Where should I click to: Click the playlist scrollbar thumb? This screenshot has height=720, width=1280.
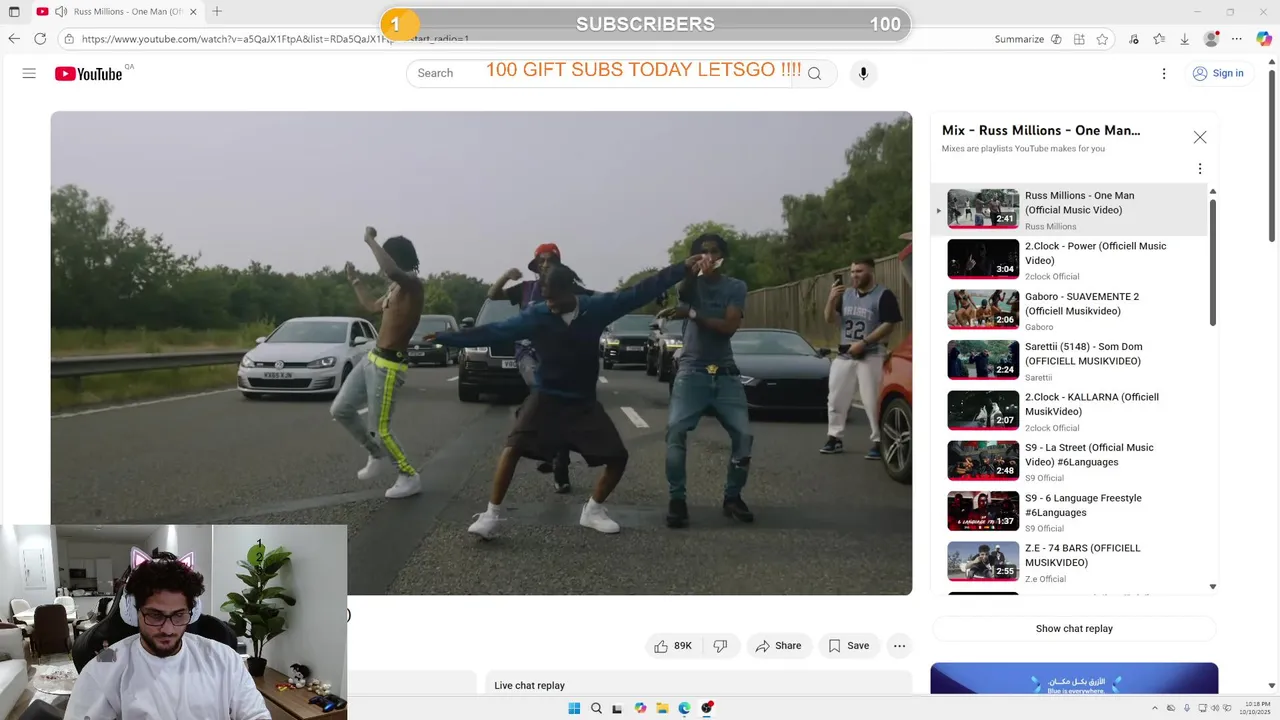pyautogui.click(x=1213, y=262)
